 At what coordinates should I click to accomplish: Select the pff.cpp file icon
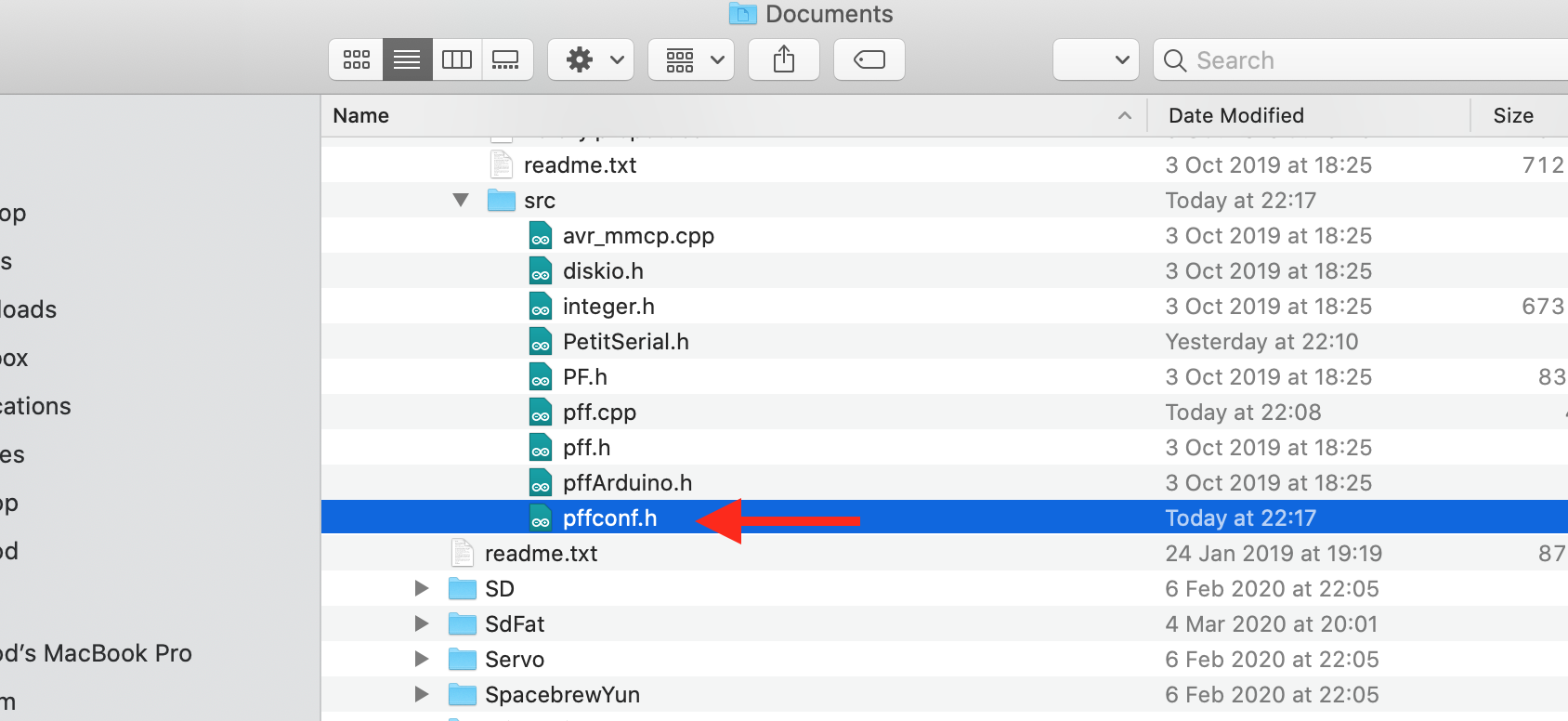coord(541,413)
